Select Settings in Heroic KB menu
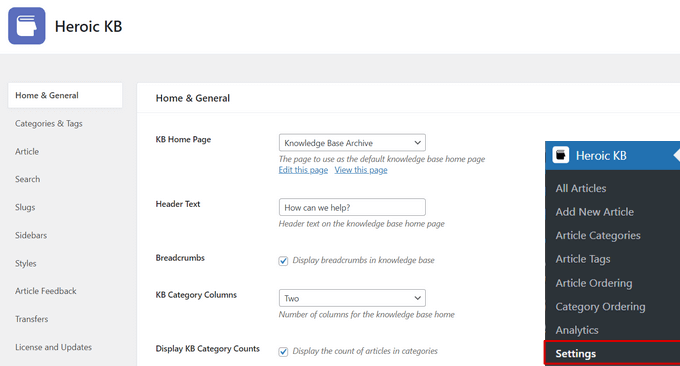 tap(612, 353)
